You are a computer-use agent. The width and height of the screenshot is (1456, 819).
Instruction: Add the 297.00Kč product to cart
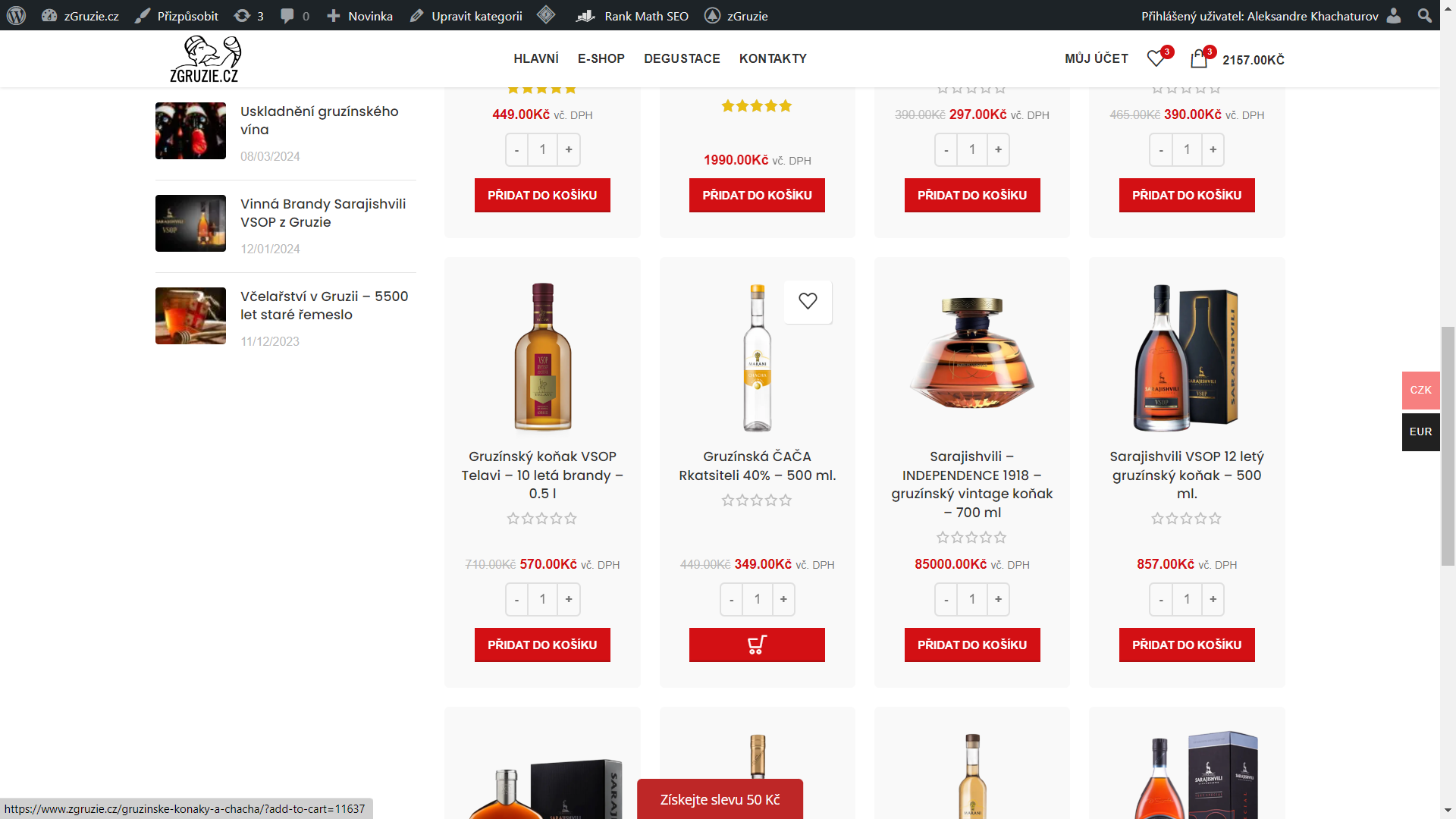click(972, 195)
